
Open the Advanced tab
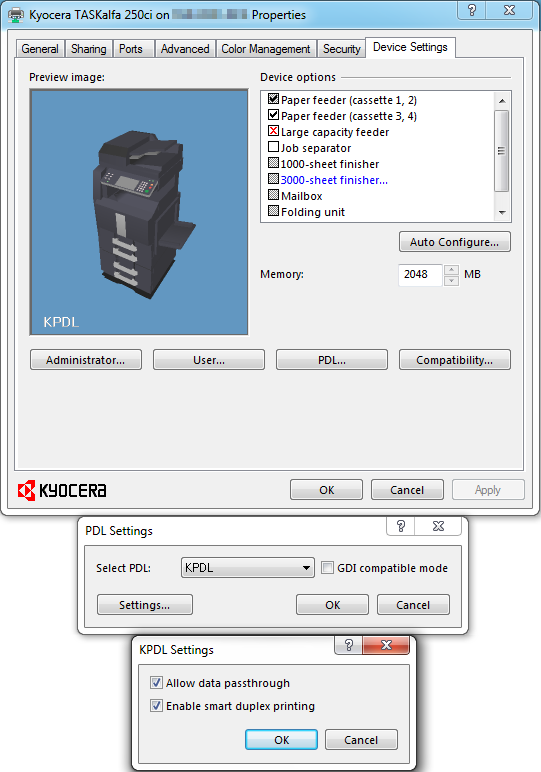[x=185, y=49]
